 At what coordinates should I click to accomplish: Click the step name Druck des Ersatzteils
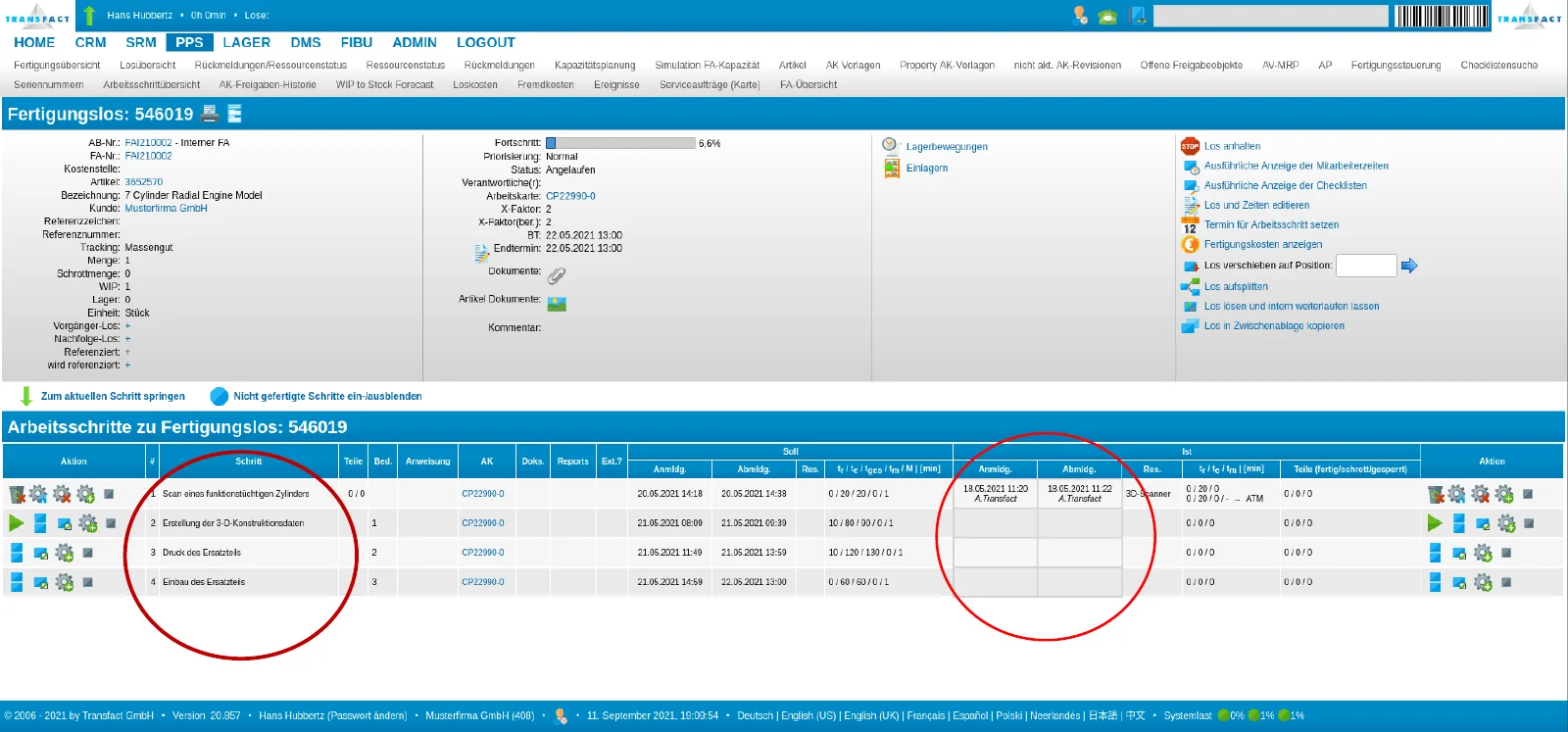(202, 553)
